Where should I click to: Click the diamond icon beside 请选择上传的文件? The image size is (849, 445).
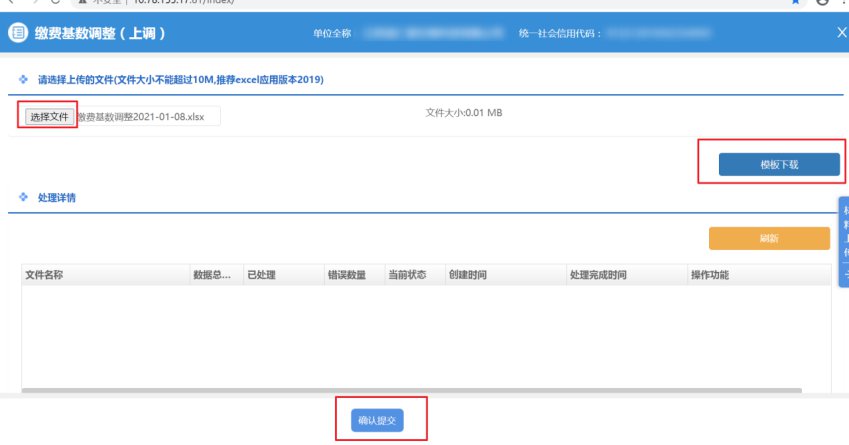pos(23,80)
